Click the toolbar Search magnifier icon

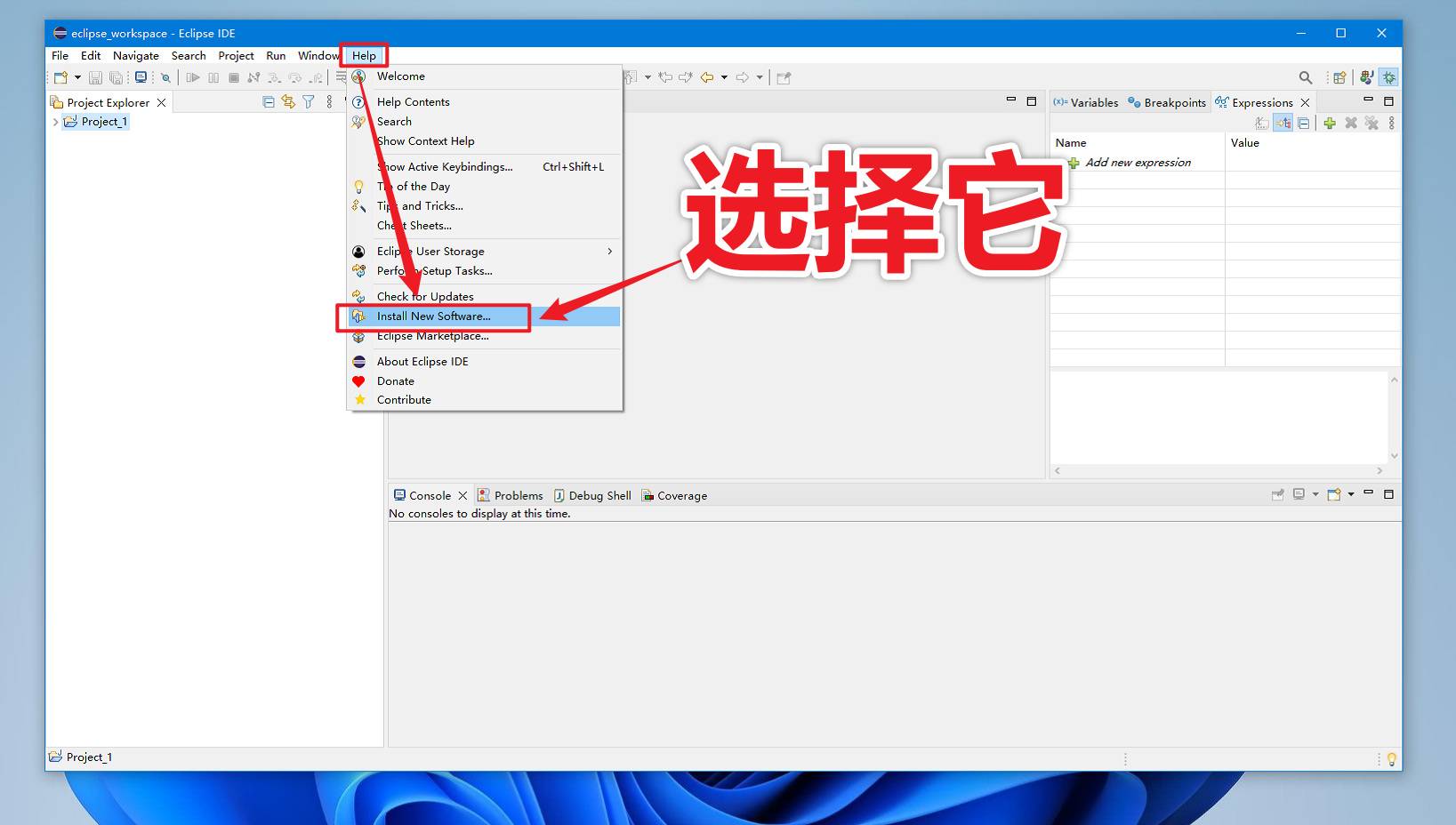(x=1306, y=77)
